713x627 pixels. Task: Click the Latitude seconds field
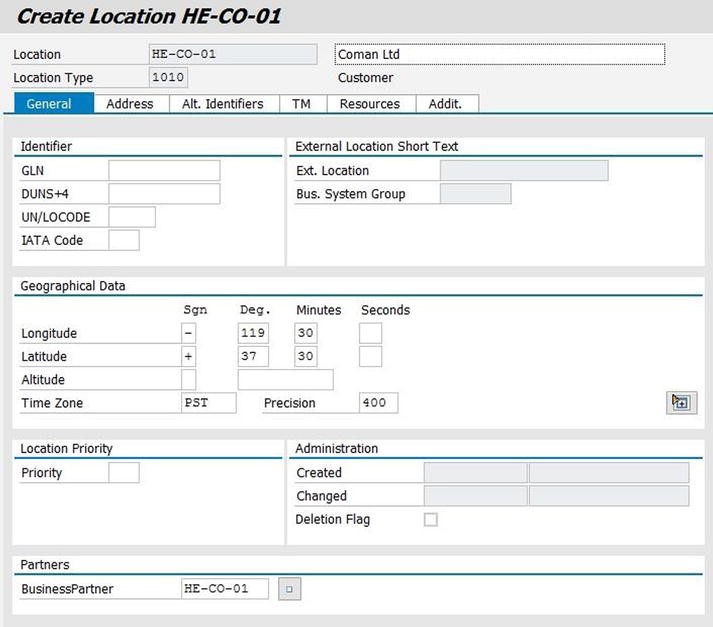[x=370, y=356]
